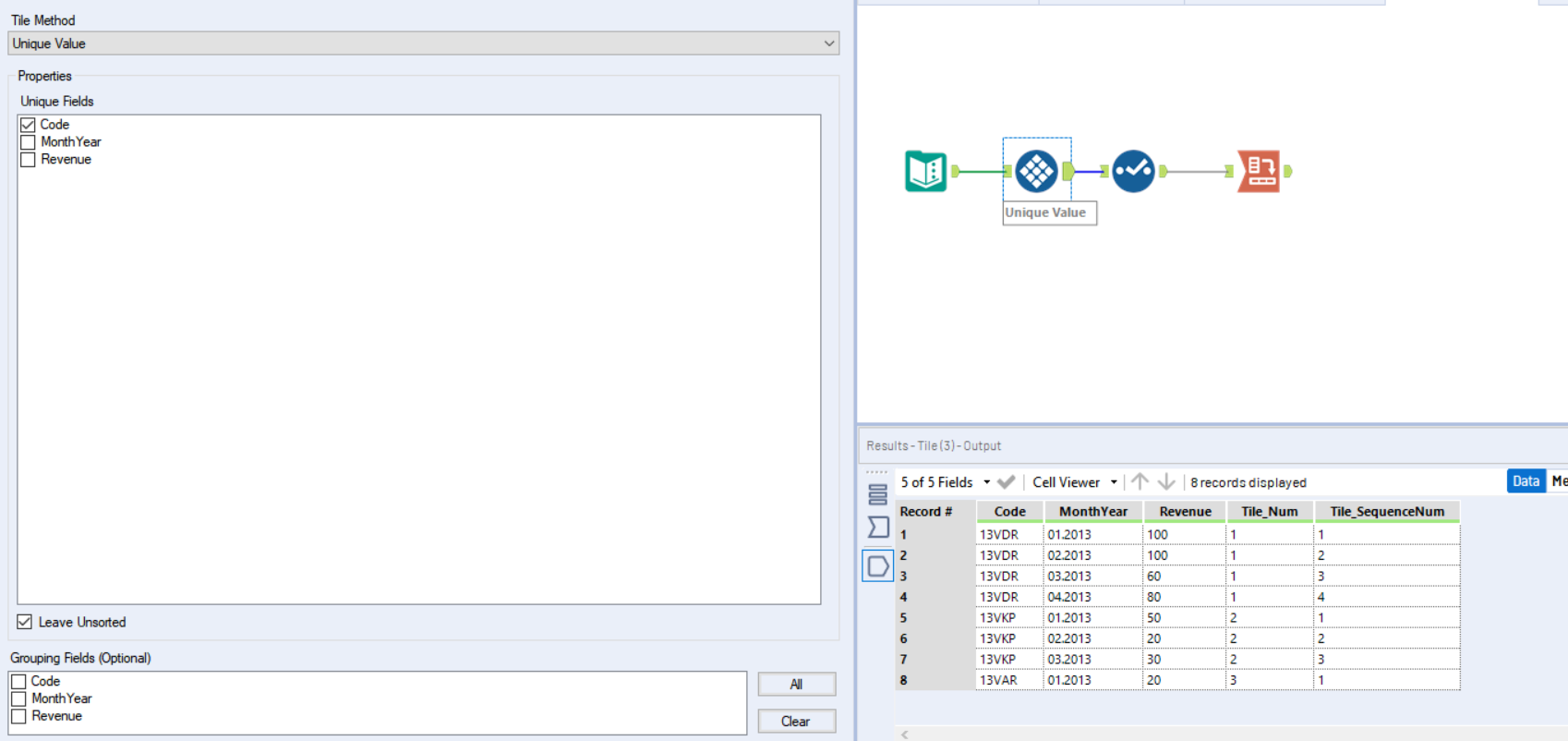Toggle the Leave Unsorted checkbox

pyautogui.click(x=25, y=622)
